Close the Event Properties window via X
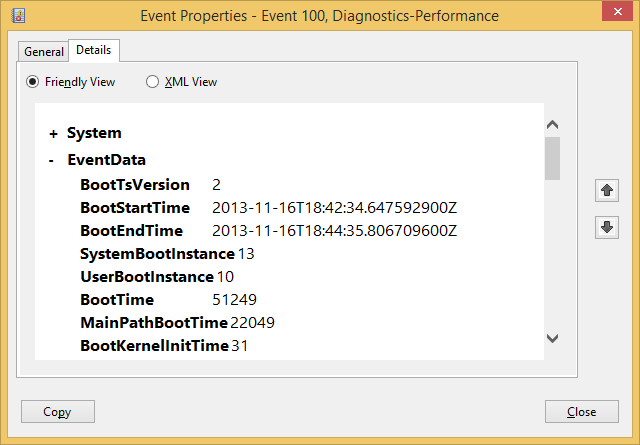This screenshot has height=445, width=640. 612,15
